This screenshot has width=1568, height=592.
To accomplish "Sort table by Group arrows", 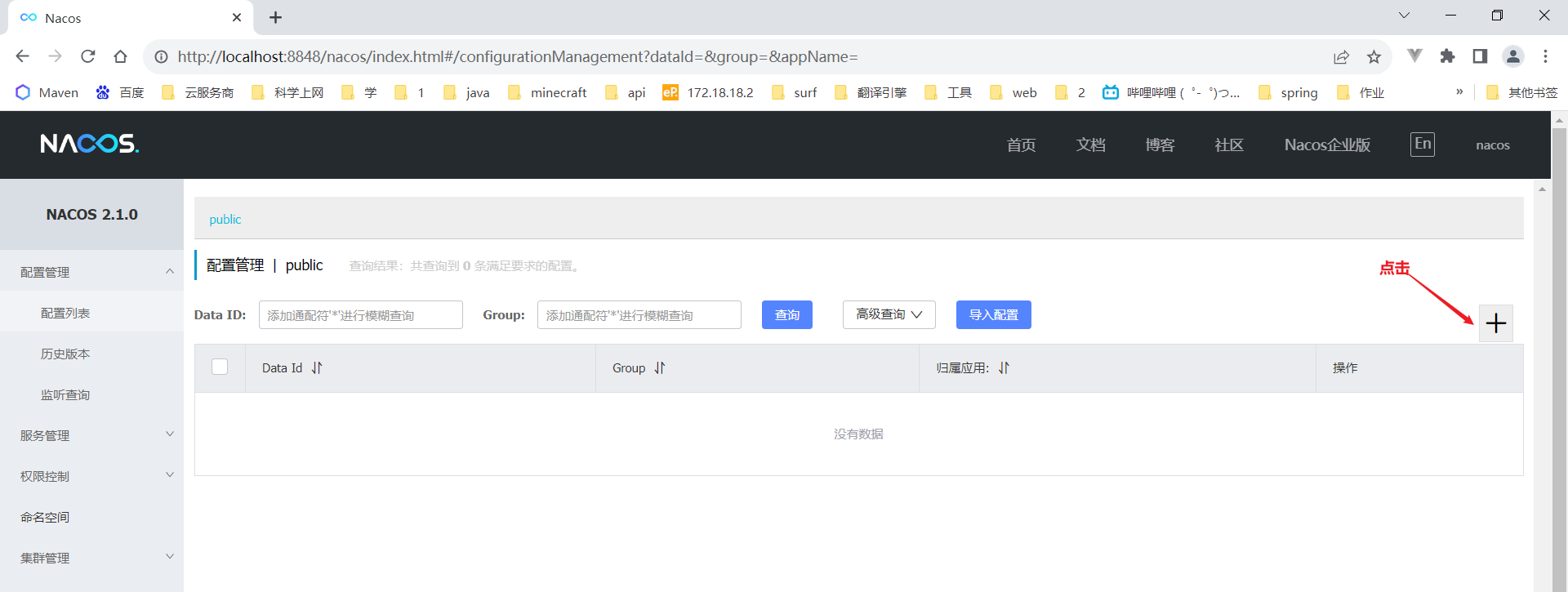I will [x=660, y=368].
